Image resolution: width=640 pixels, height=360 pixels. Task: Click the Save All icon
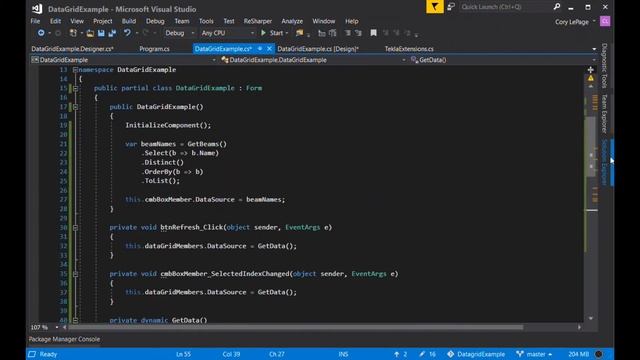(x=112, y=33)
